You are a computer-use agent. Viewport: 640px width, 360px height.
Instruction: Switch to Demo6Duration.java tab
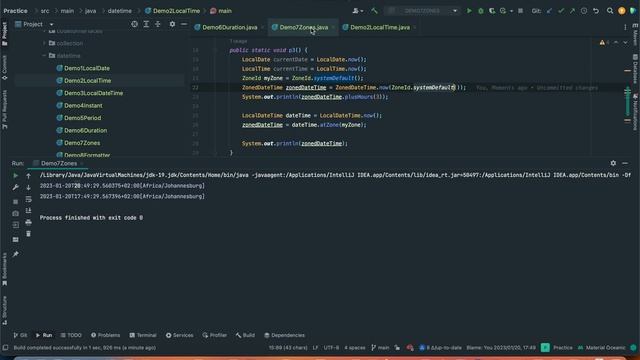click(x=230, y=27)
